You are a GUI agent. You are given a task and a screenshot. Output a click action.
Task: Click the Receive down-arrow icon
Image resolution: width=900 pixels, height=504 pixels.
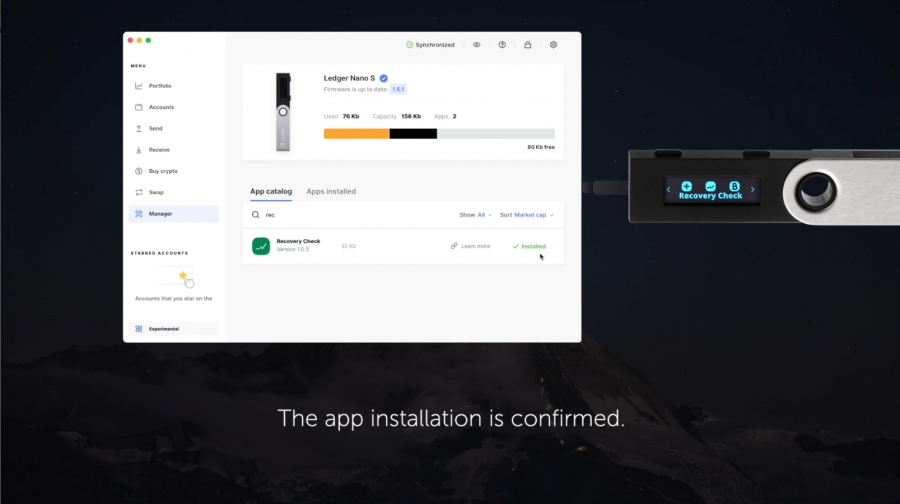[x=138, y=149]
